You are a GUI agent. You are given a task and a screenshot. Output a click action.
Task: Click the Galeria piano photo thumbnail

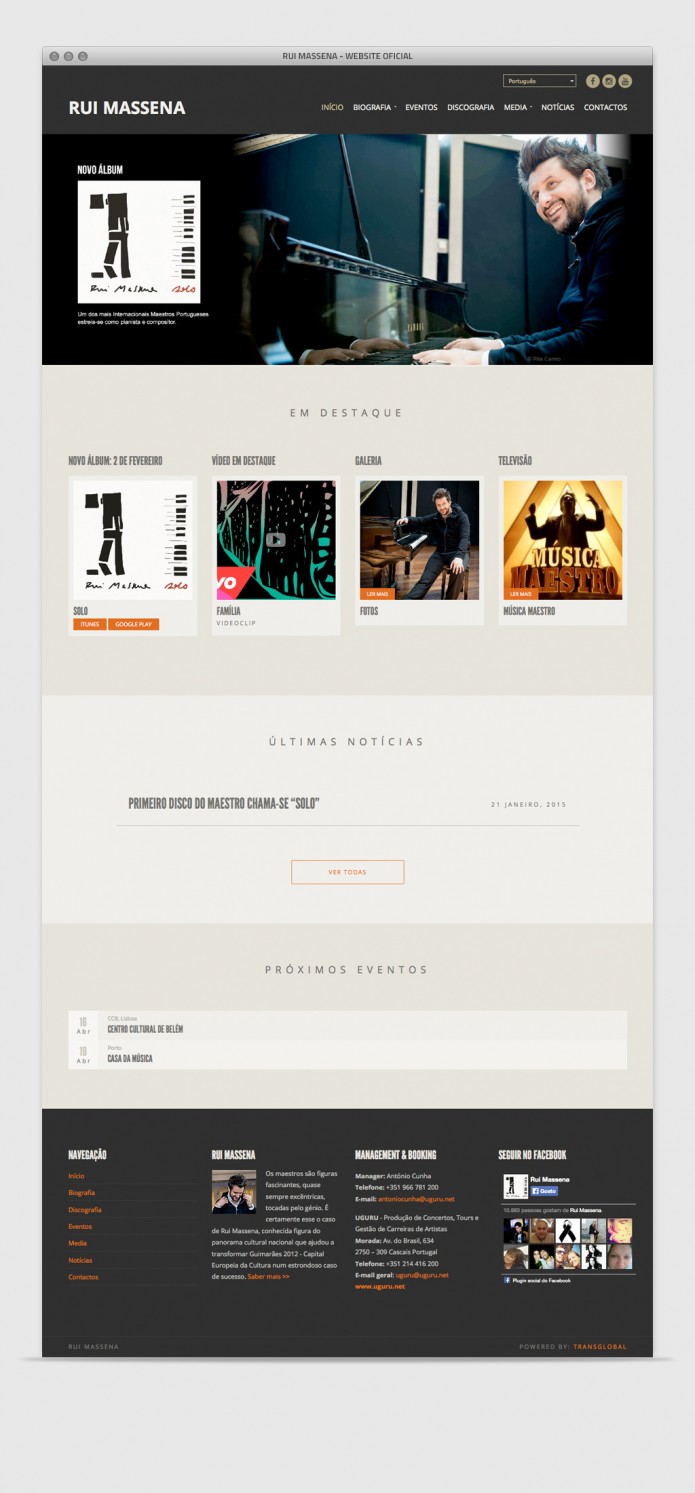[x=419, y=540]
